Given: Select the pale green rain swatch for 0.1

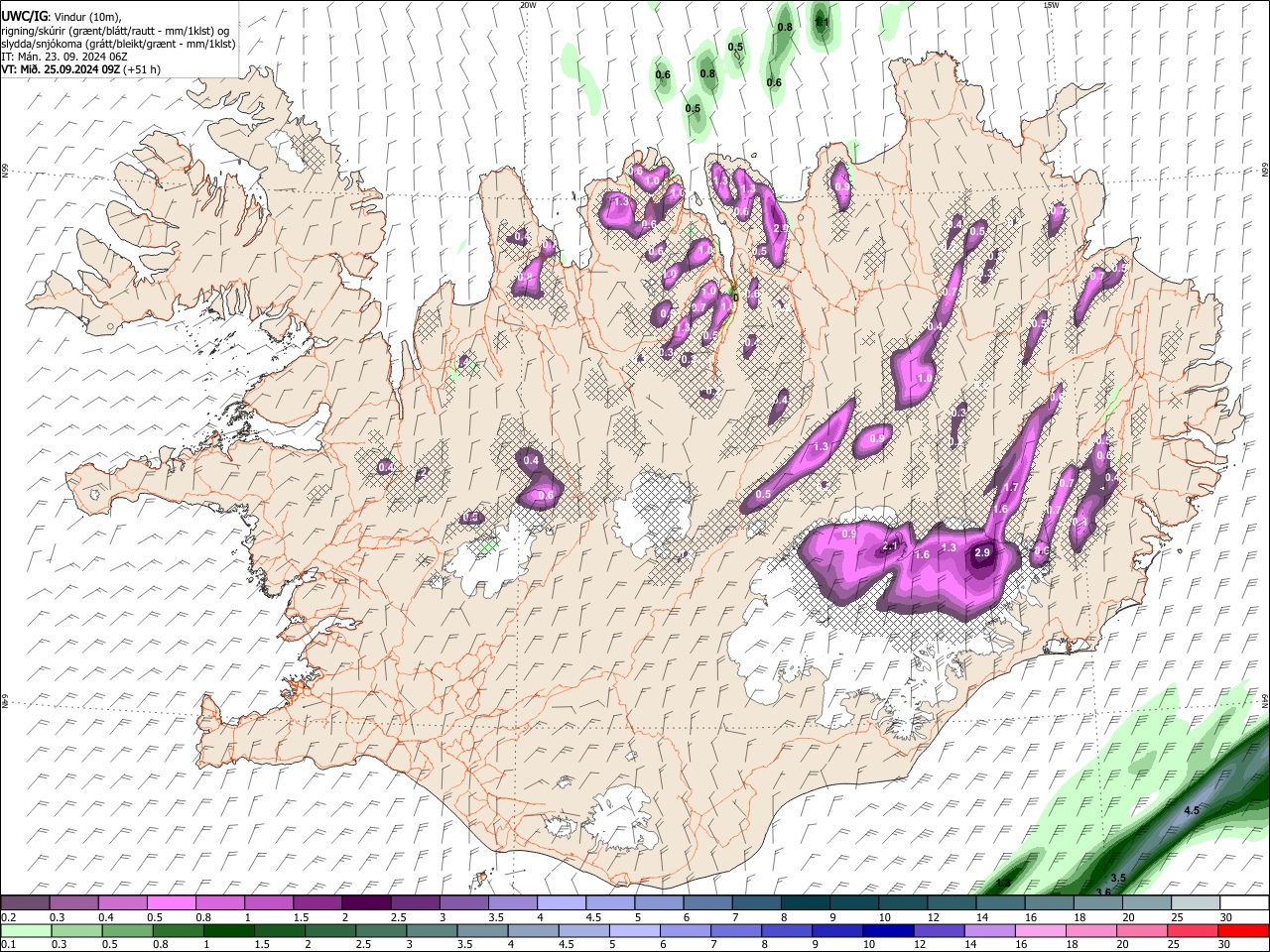Looking at the screenshot, I should (25, 930).
